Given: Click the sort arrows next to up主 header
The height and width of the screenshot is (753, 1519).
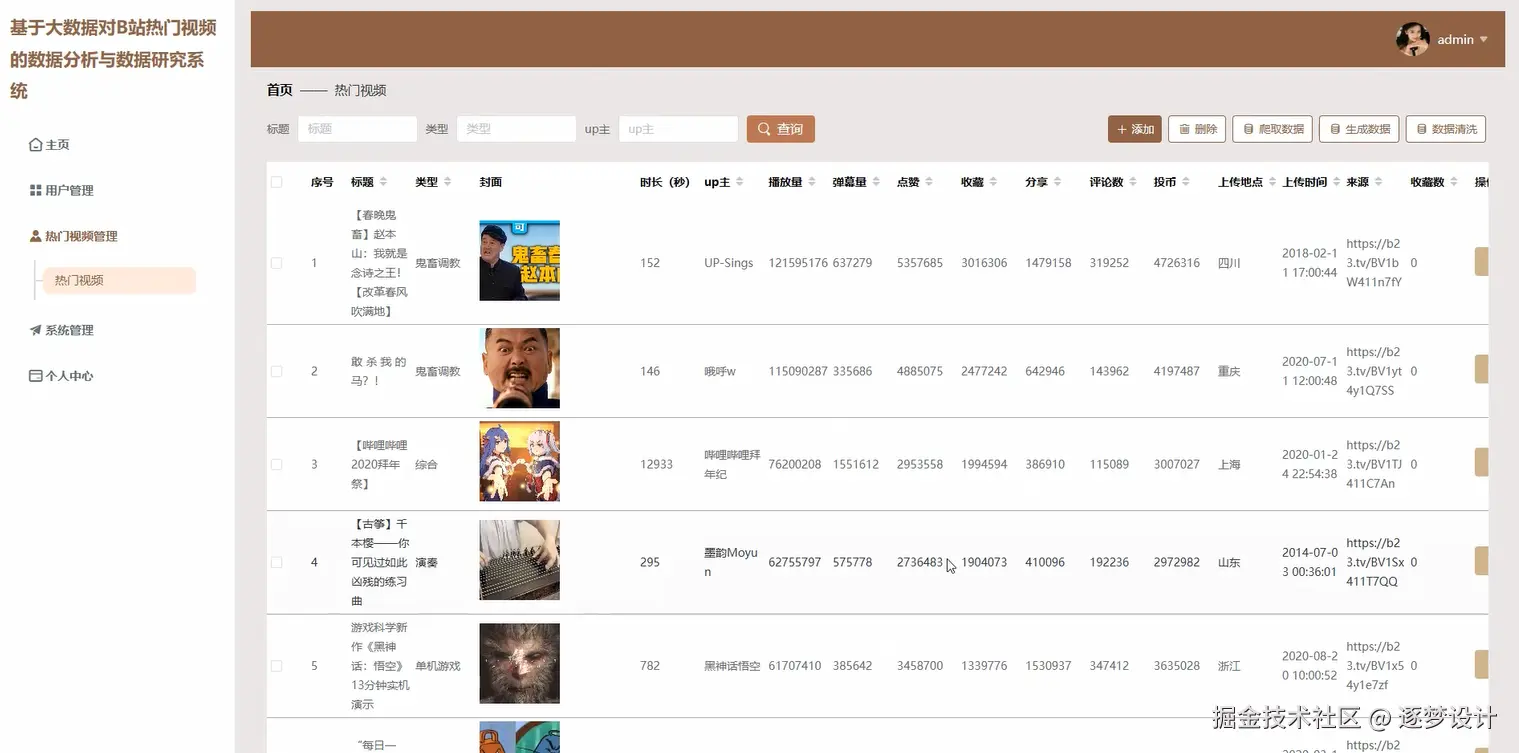Looking at the screenshot, I should click(740, 182).
